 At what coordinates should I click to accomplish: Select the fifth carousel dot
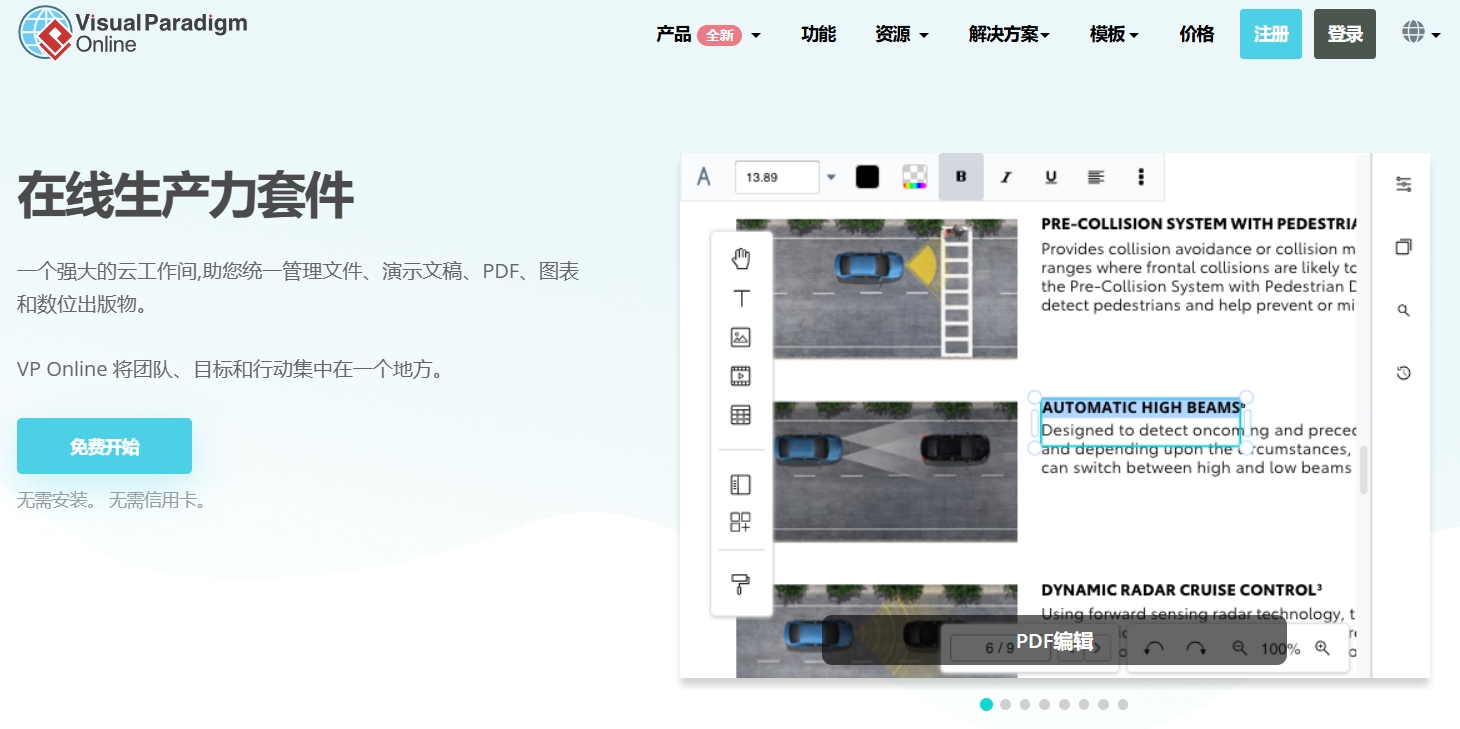click(x=1064, y=704)
